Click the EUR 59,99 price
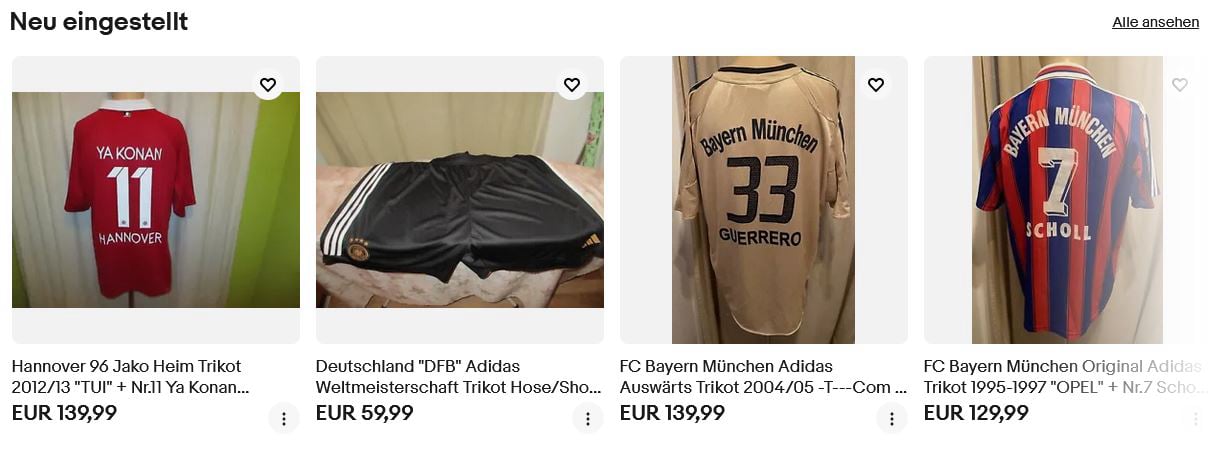 click(x=365, y=413)
